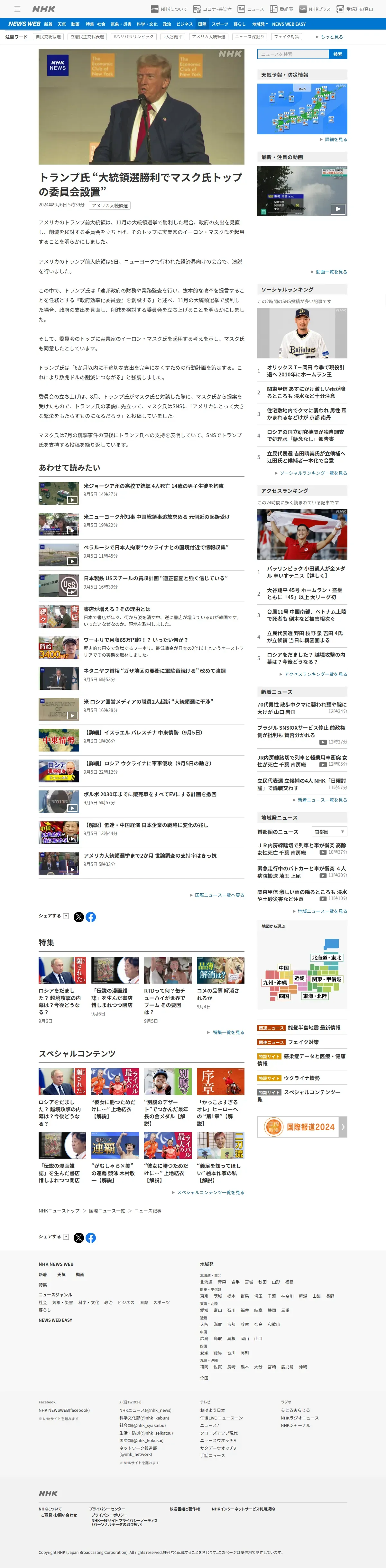This screenshot has width=386, height=1568.
Task: Open the 受信料の窓口 header link
Action: (355, 9)
